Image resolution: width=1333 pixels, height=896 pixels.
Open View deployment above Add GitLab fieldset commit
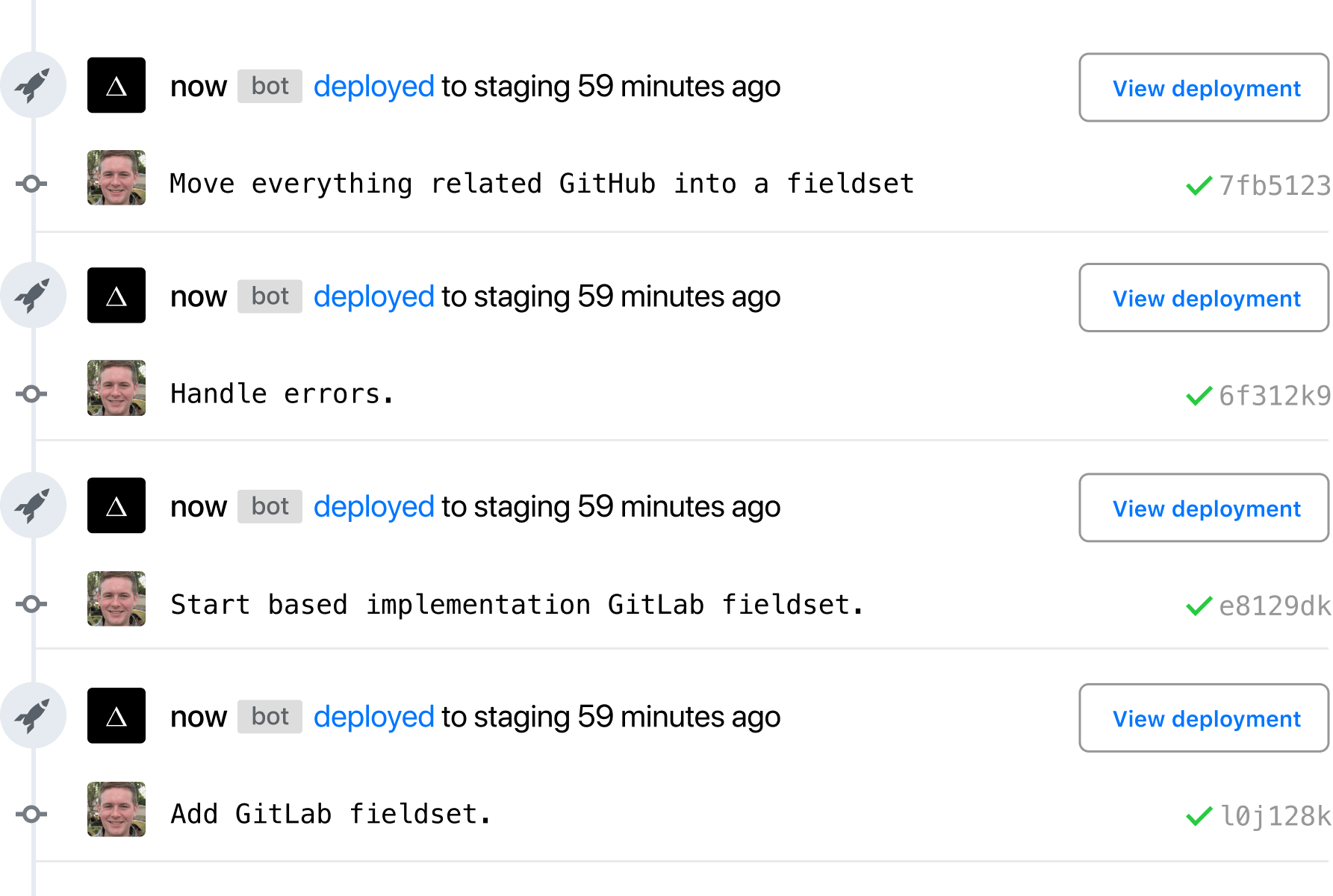(1204, 718)
